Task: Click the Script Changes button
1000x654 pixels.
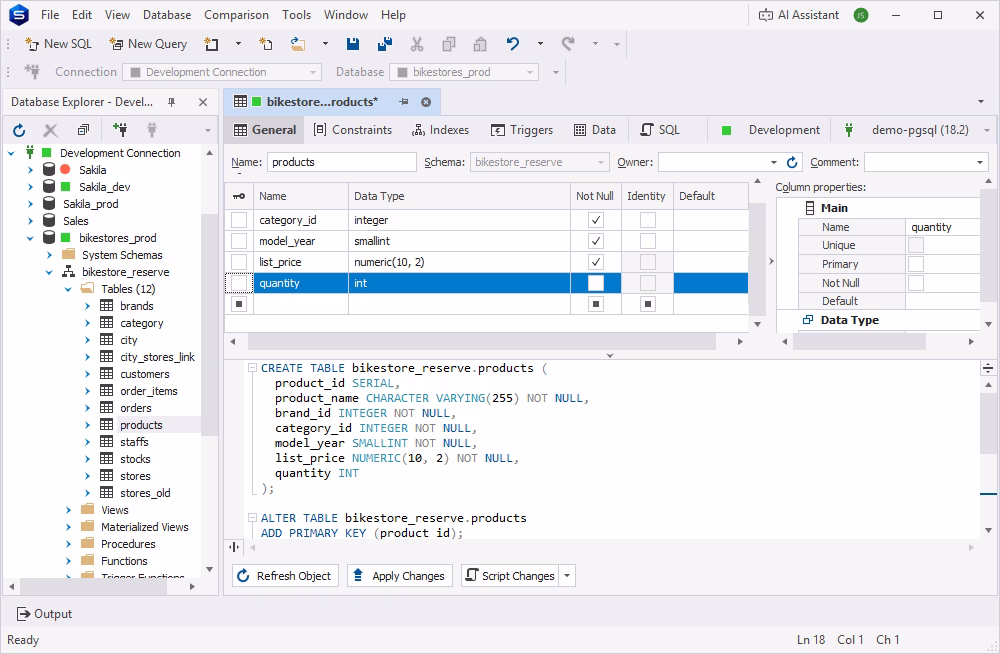Action: click(x=510, y=576)
